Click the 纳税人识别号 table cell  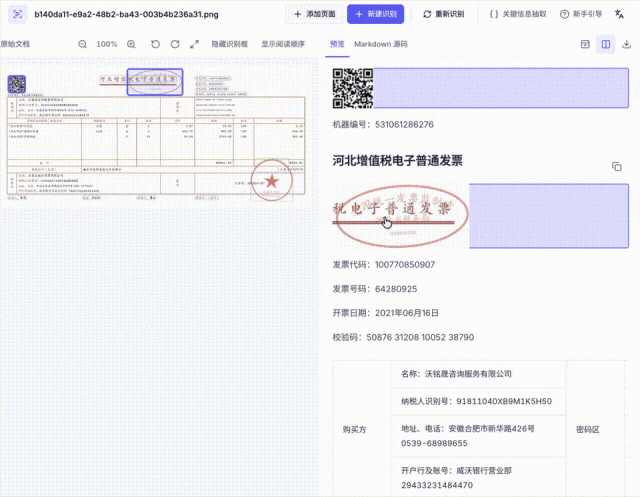coord(478,402)
